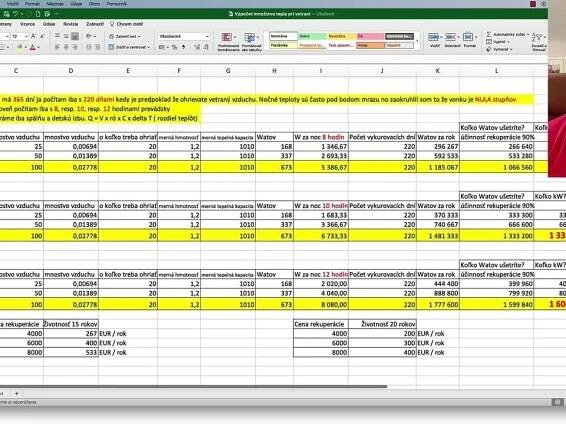Select column D header
The height and width of the screenshot is (424, 566).
click(x=71, y=71)
